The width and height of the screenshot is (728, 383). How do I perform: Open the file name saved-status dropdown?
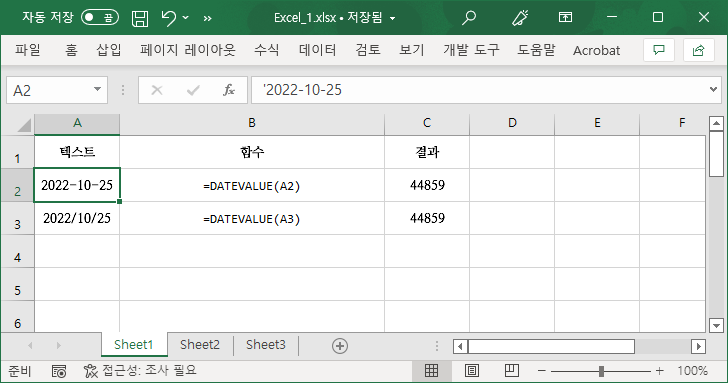[x=392, y=19]
